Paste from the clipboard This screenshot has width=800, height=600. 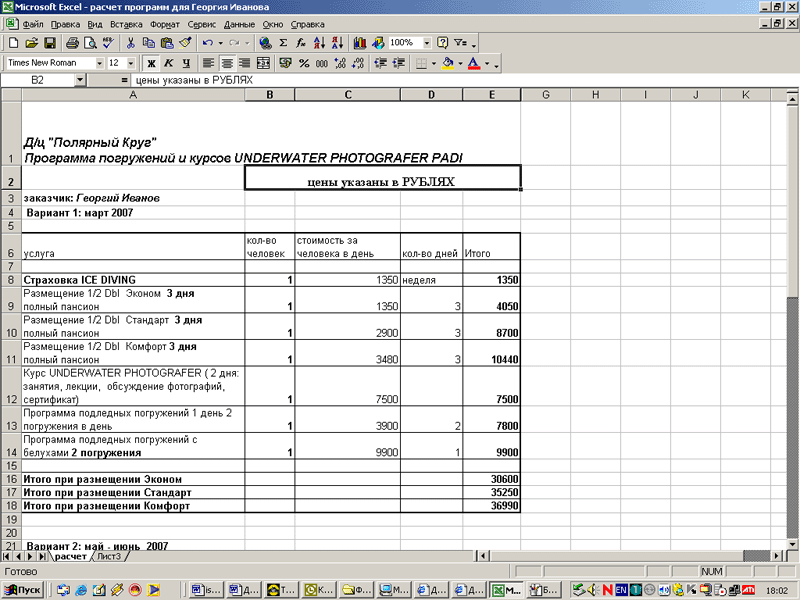[166, 43]
